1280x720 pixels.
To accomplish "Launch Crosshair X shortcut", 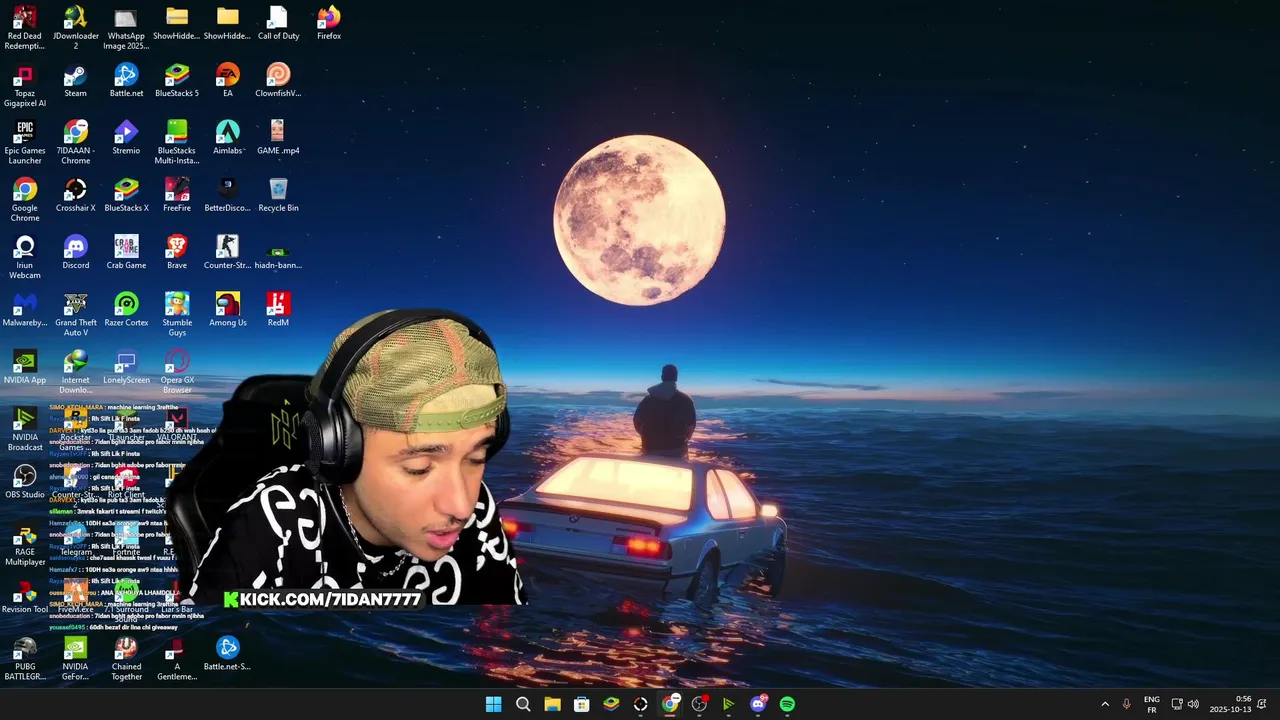I will point(76,195).
